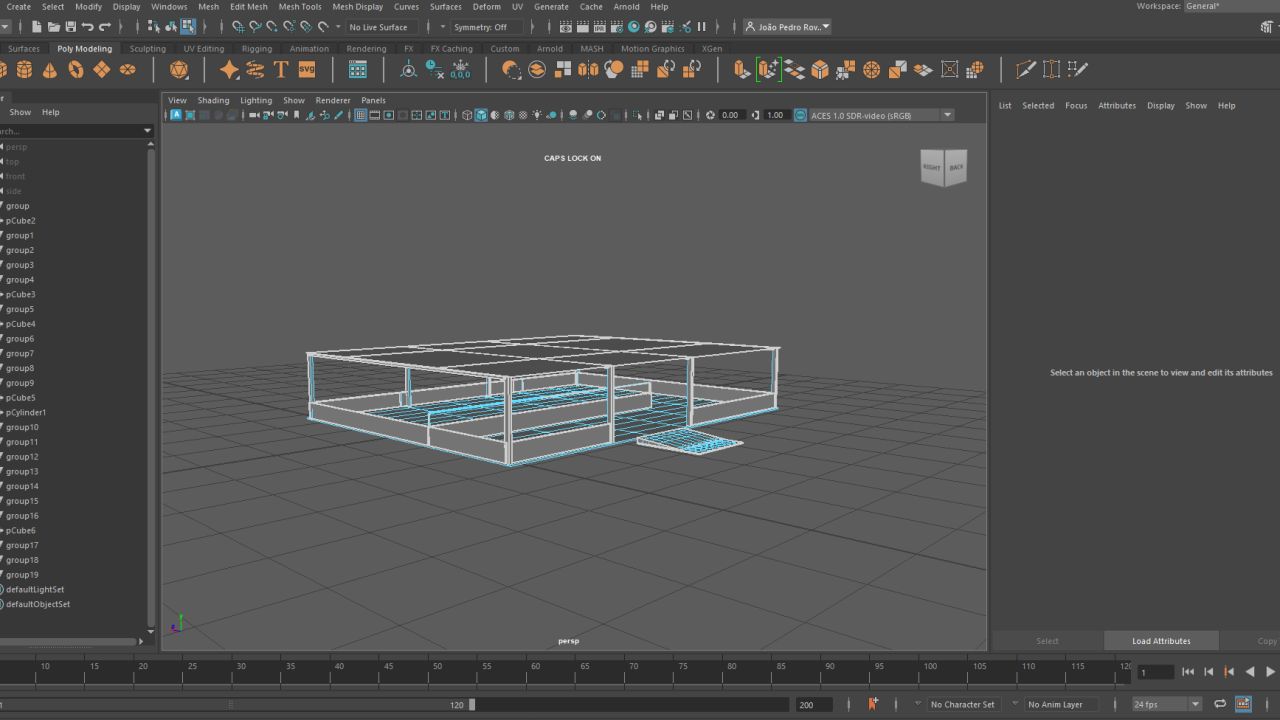Click the Undo arrow icon
The height and width of the screenshot is (720, 1280).
pos(87,27)
